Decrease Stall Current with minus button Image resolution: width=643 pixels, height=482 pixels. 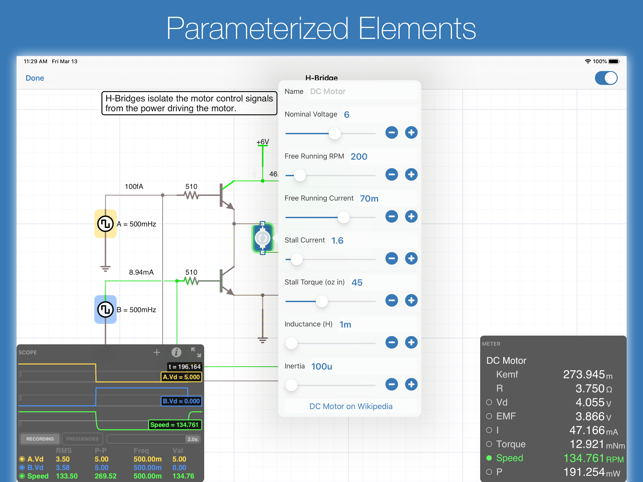click(x=392, y=258)
